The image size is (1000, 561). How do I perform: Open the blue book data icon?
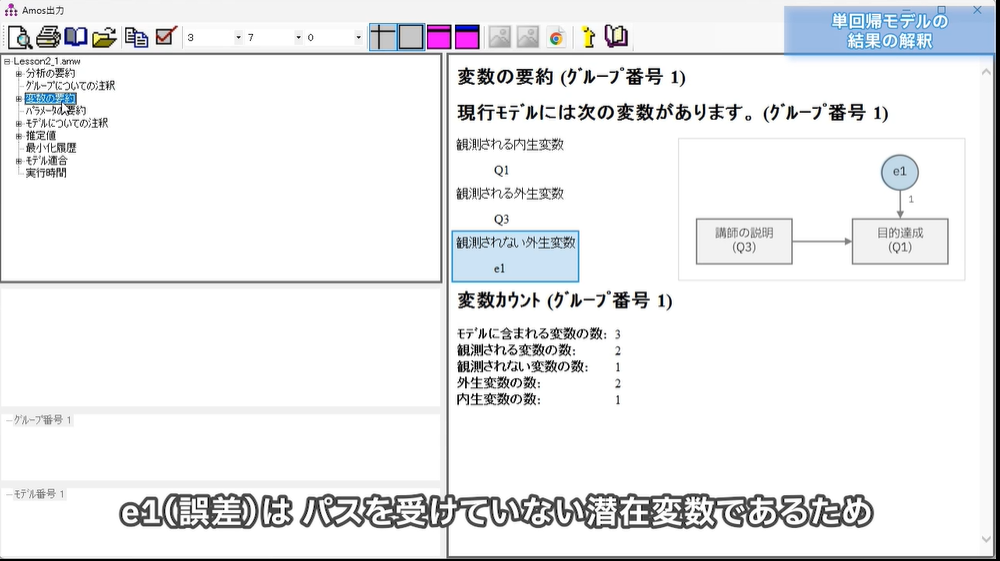click(x=76, y=38)
